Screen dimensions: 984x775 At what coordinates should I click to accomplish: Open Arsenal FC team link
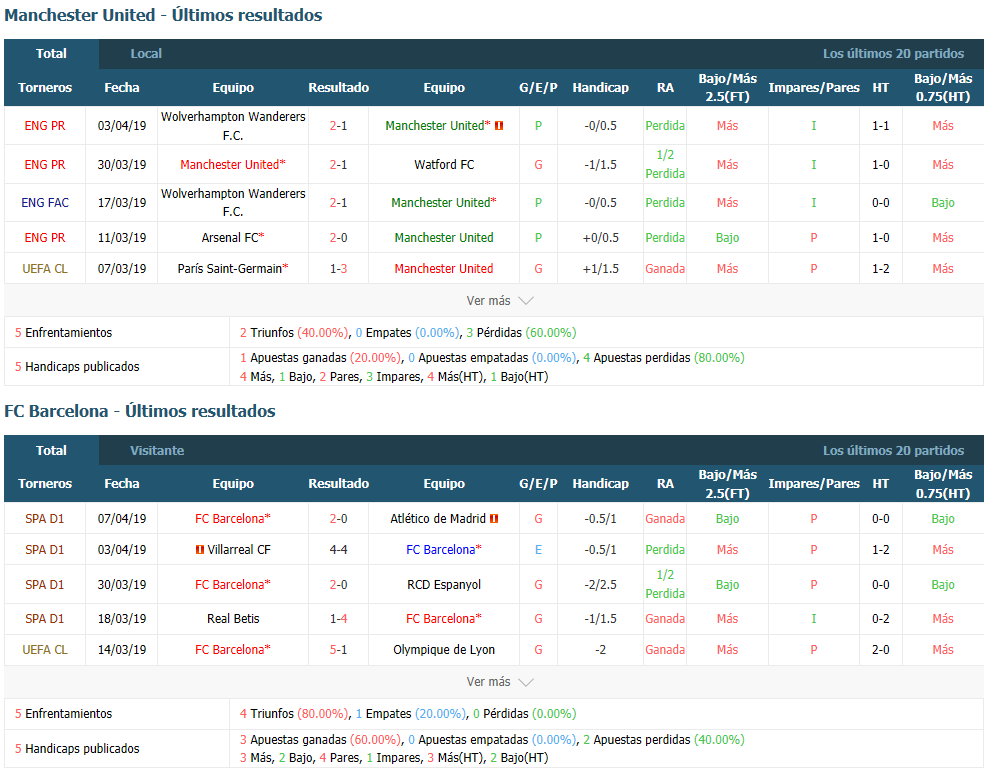point(230,238)
